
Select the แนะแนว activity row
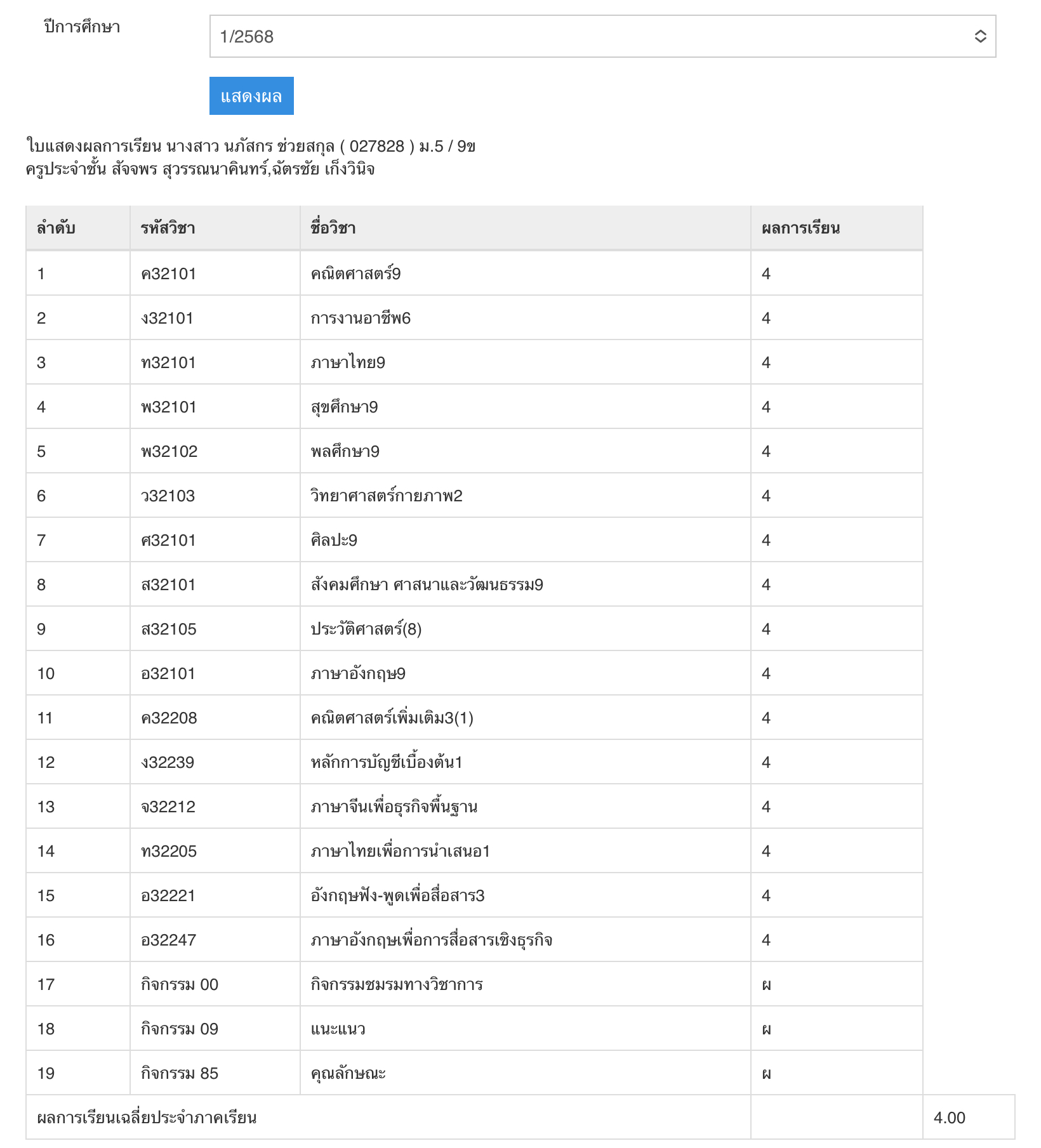point(338,1029)
